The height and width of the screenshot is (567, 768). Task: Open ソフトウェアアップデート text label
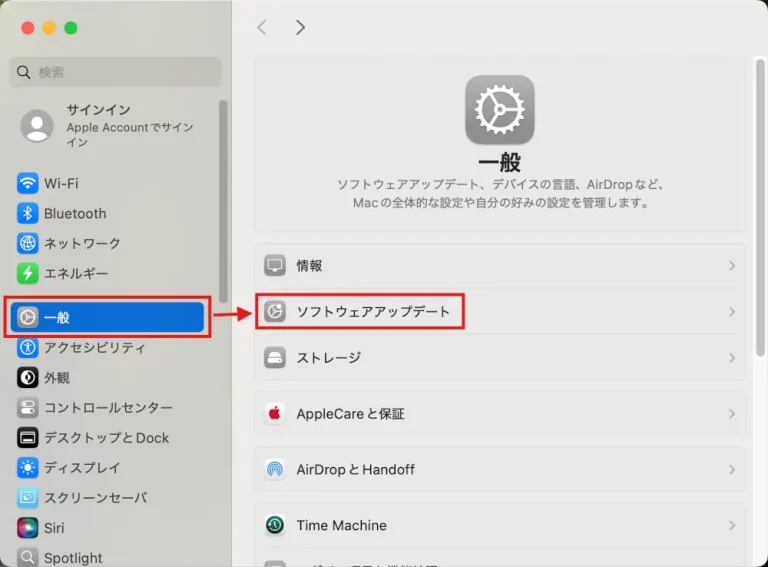[x=373, y=311]
